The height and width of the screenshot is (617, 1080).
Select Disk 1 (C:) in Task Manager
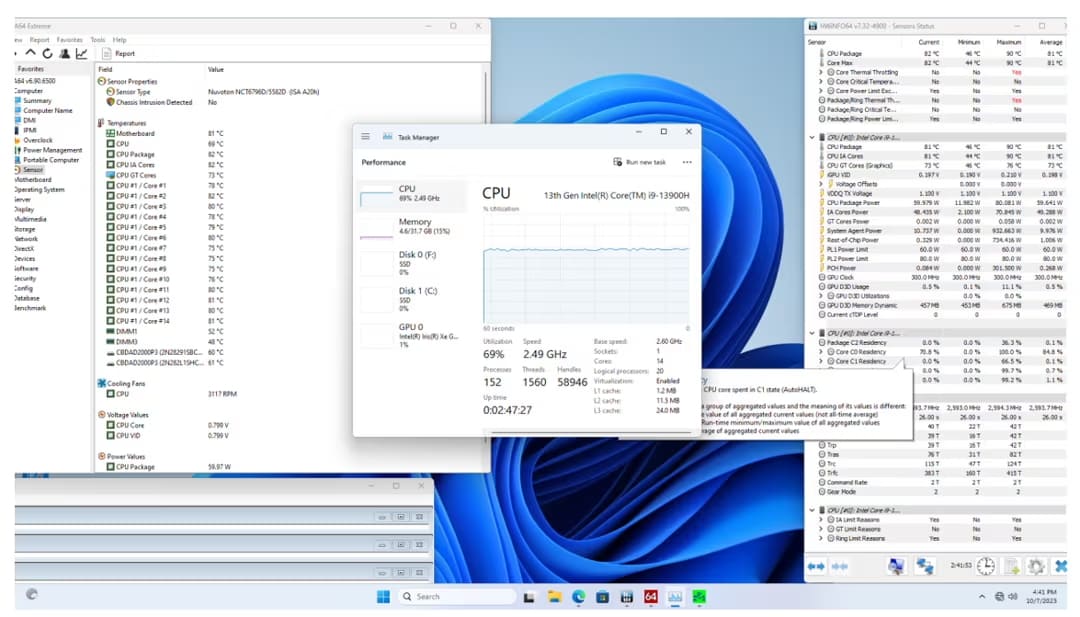pos(412,300)
